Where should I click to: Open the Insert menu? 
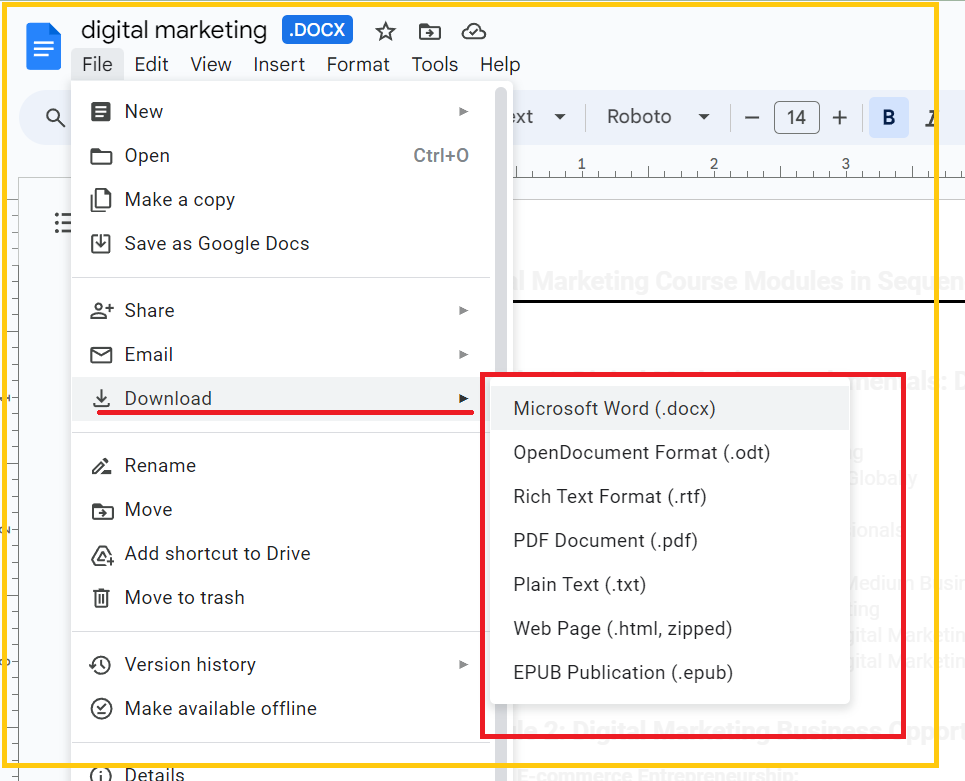(279, 64)
